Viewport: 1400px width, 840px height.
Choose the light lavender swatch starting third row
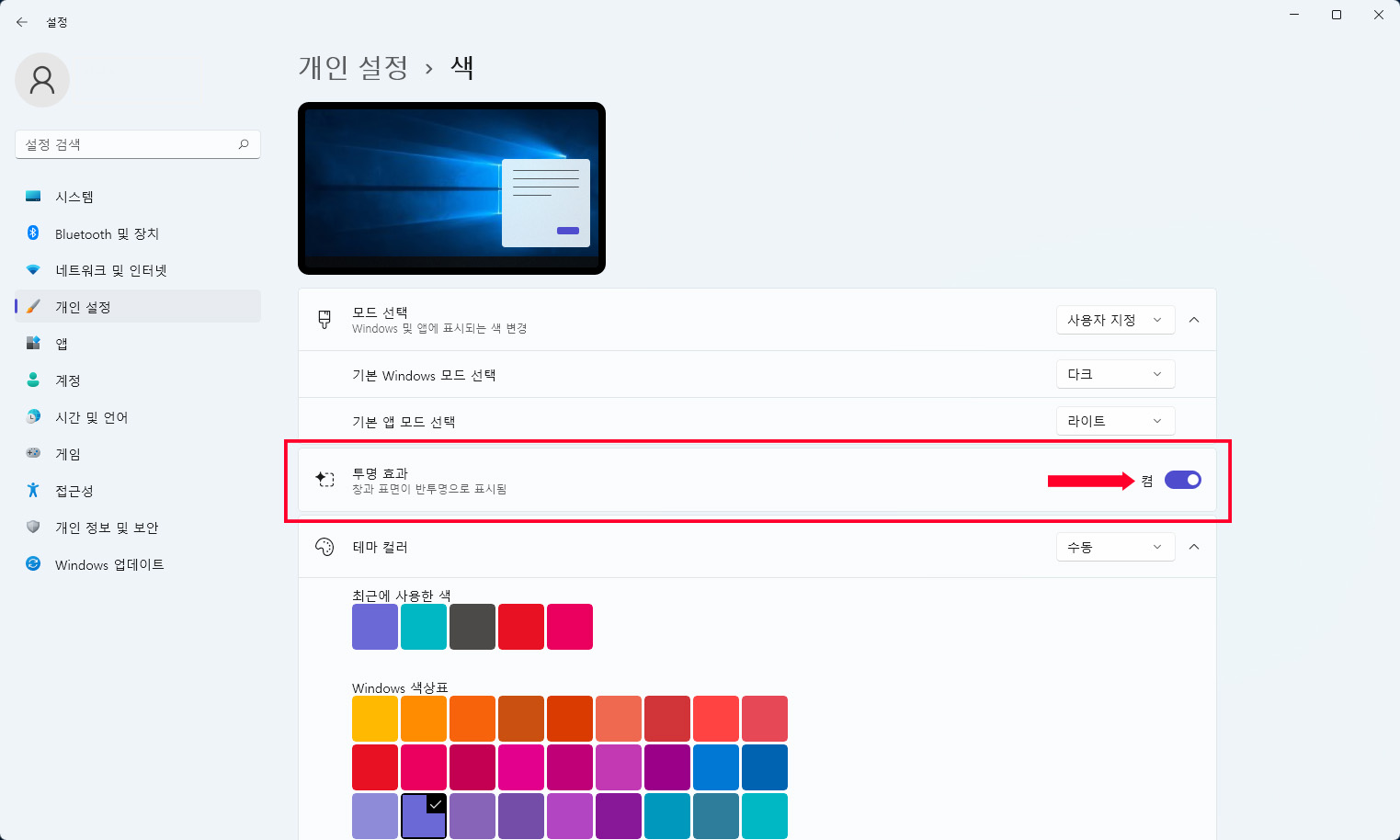[375, 816]
